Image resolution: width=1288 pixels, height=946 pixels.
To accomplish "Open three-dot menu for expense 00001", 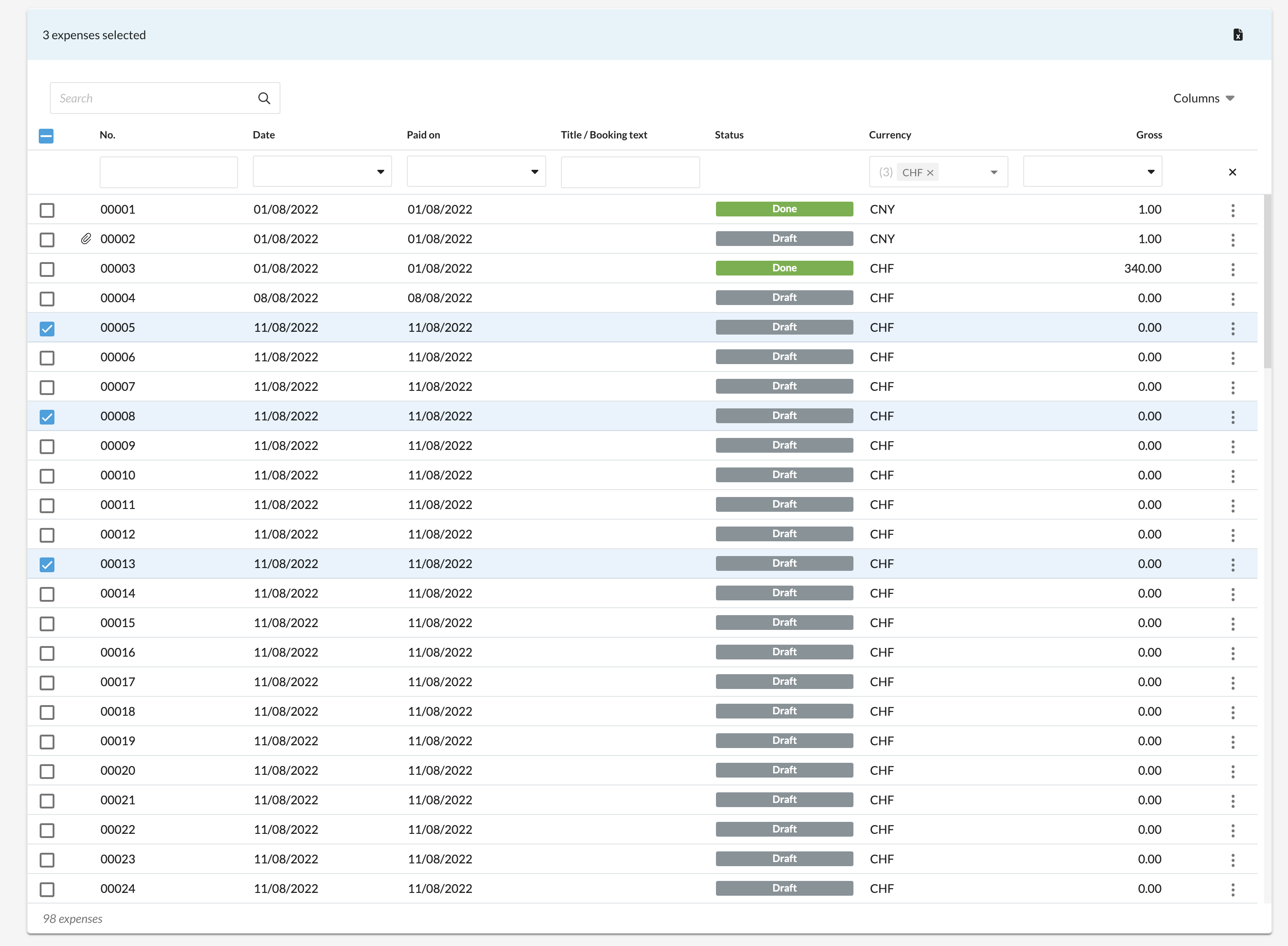I will (x=1233, y=210).
